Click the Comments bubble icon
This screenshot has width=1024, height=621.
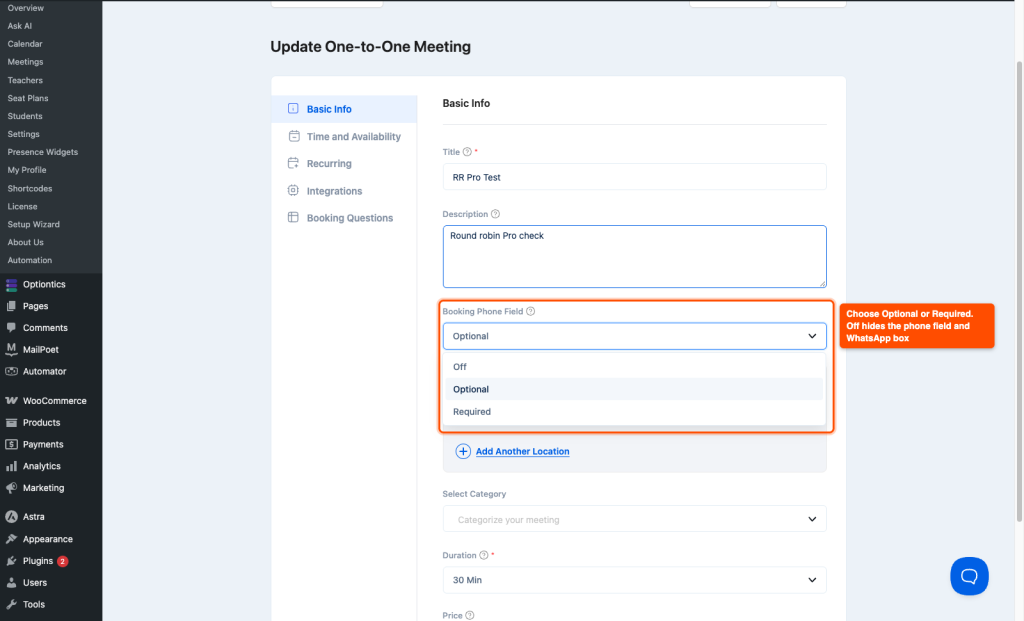11,327
